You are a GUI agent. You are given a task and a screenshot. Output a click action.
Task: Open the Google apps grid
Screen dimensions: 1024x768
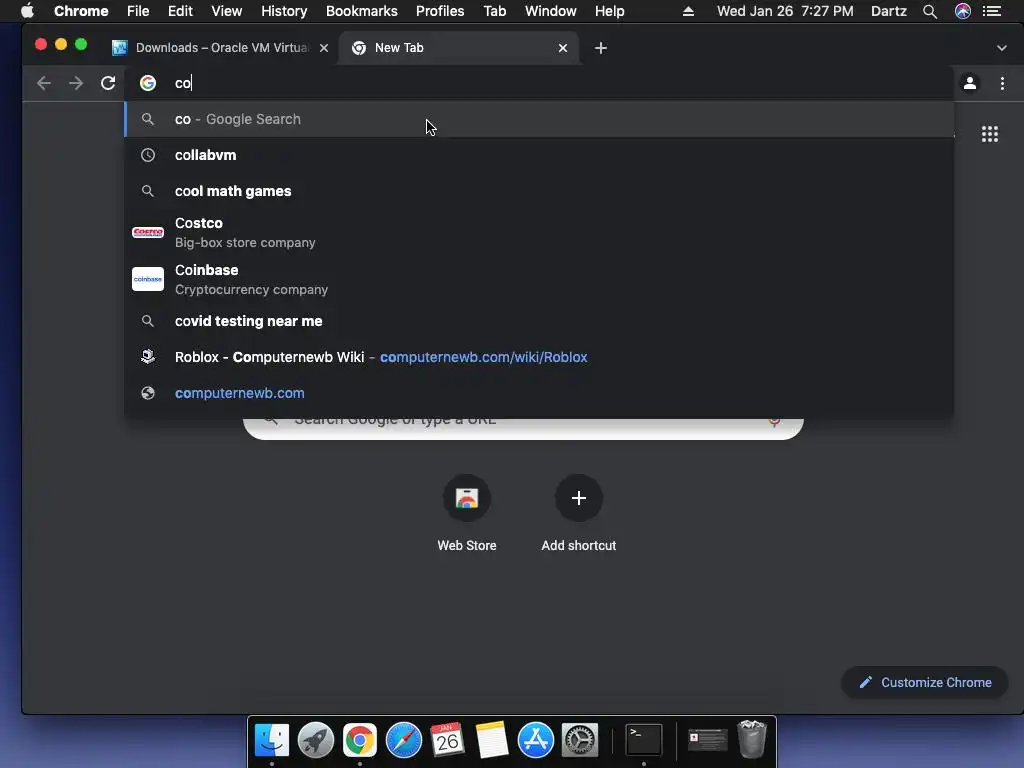990,134
